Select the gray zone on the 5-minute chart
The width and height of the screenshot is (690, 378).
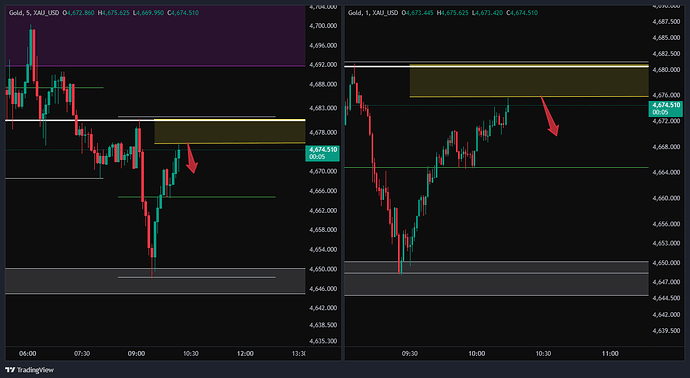[x=155, y=281]
